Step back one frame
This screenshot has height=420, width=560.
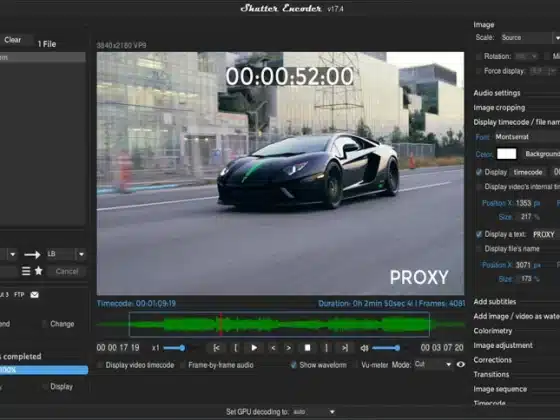click(273, 348)
